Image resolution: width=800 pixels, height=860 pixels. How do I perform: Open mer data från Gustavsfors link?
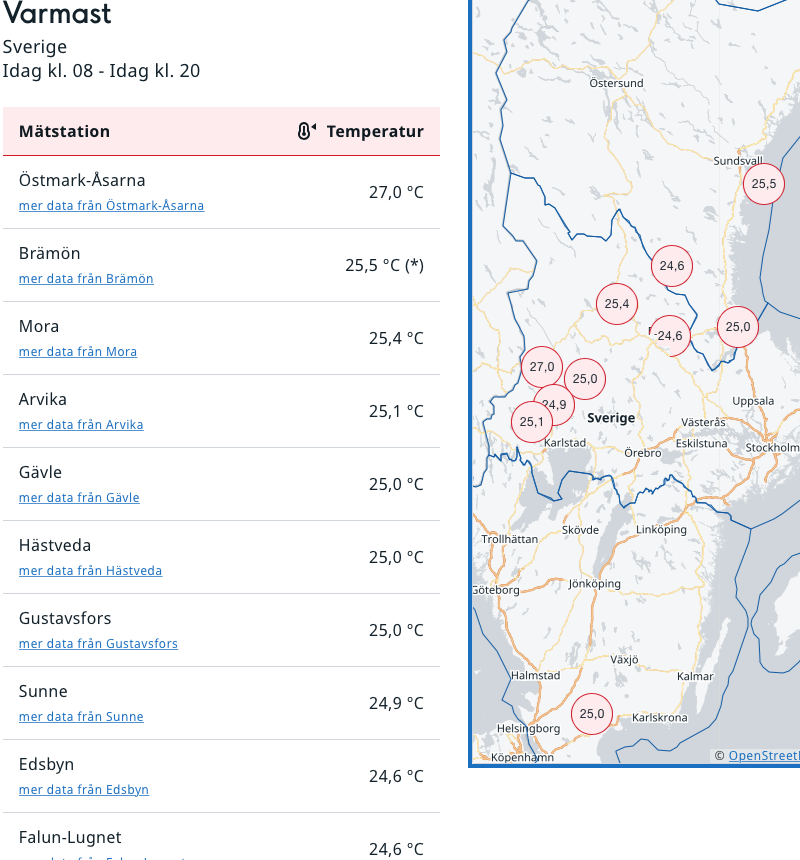98,643
